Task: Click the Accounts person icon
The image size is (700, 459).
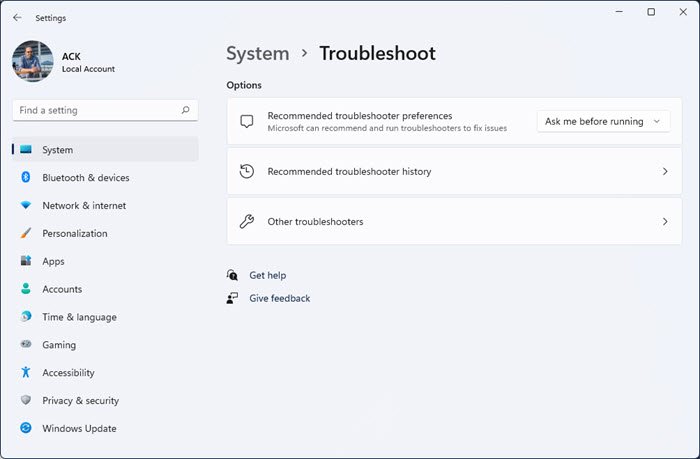Action: point(26,289)
